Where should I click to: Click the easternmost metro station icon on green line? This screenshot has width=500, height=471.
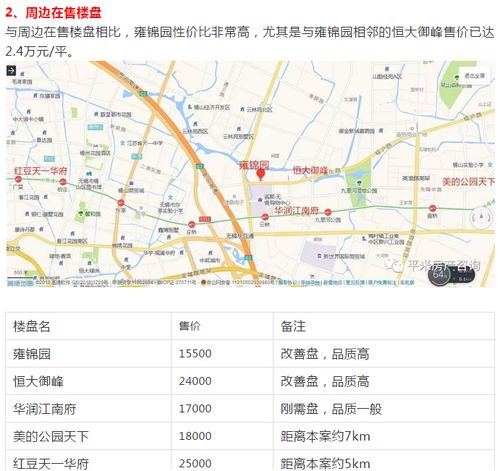[432, 209]
